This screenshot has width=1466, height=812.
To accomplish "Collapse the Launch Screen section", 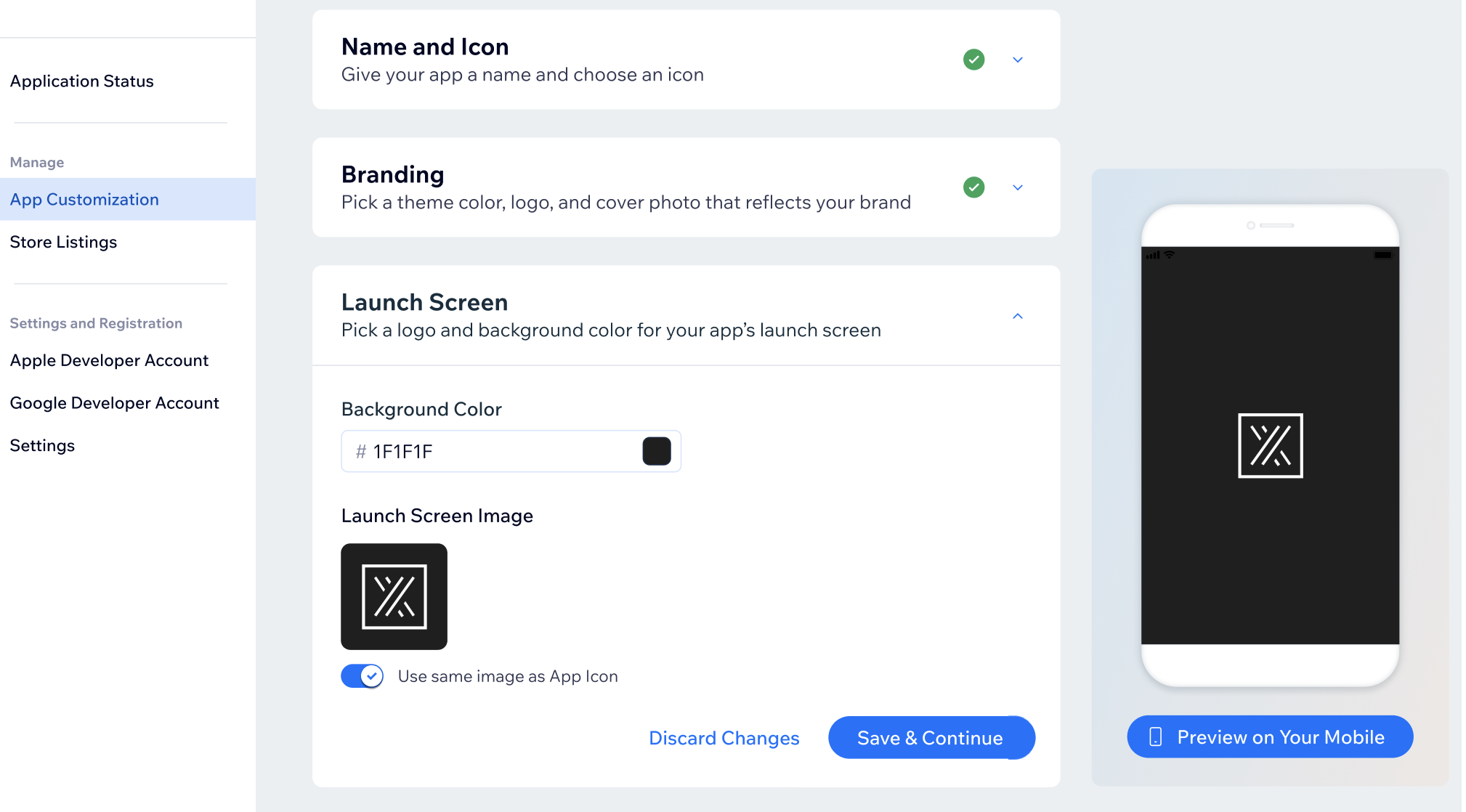I will coord(1017,315).
